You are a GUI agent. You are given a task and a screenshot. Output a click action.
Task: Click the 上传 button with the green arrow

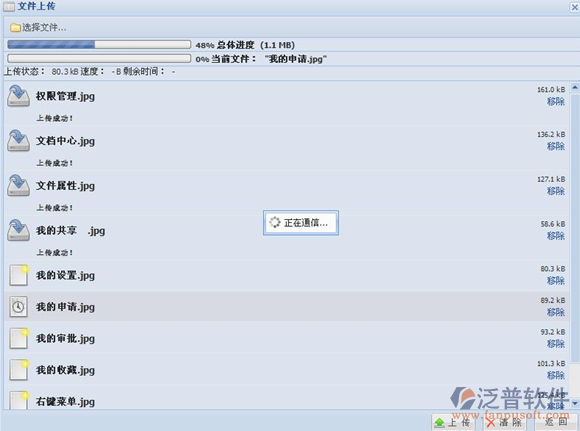point(452,422)
